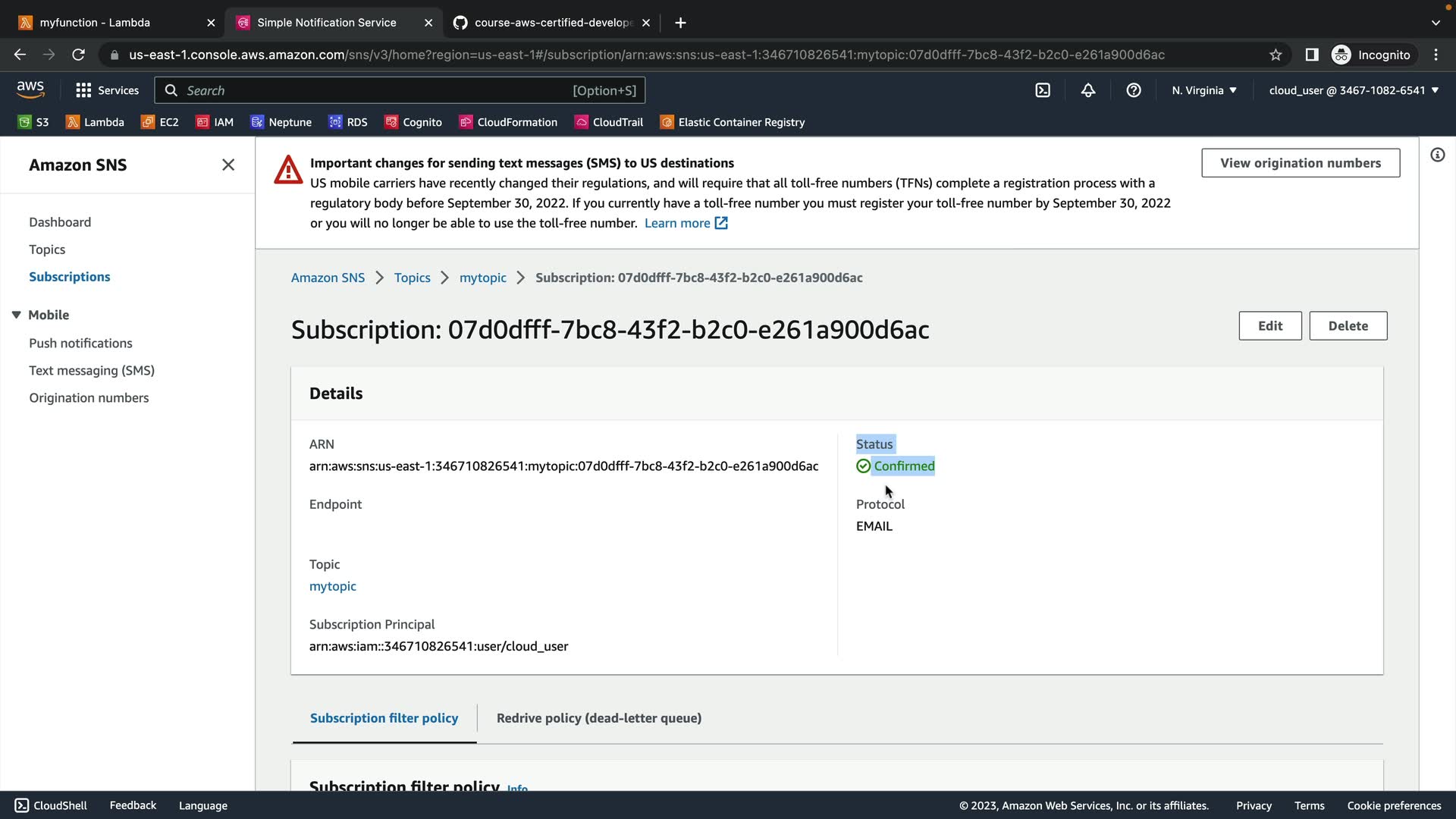Collapse the Mobile section in sidebar
The width and height of the screenshot is (1456, 819).
17,315
